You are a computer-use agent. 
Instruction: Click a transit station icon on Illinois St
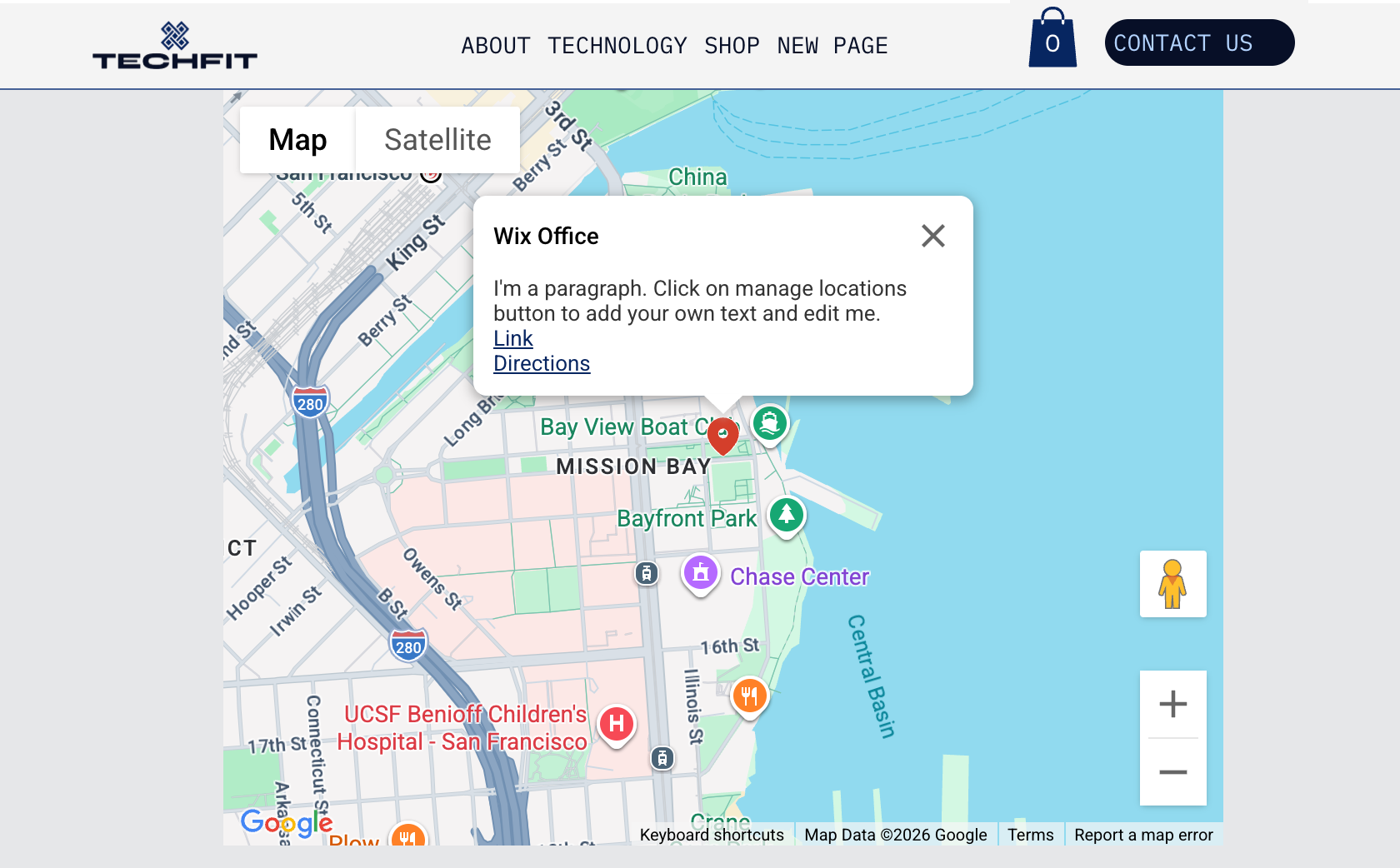click(x=663, y=759)
